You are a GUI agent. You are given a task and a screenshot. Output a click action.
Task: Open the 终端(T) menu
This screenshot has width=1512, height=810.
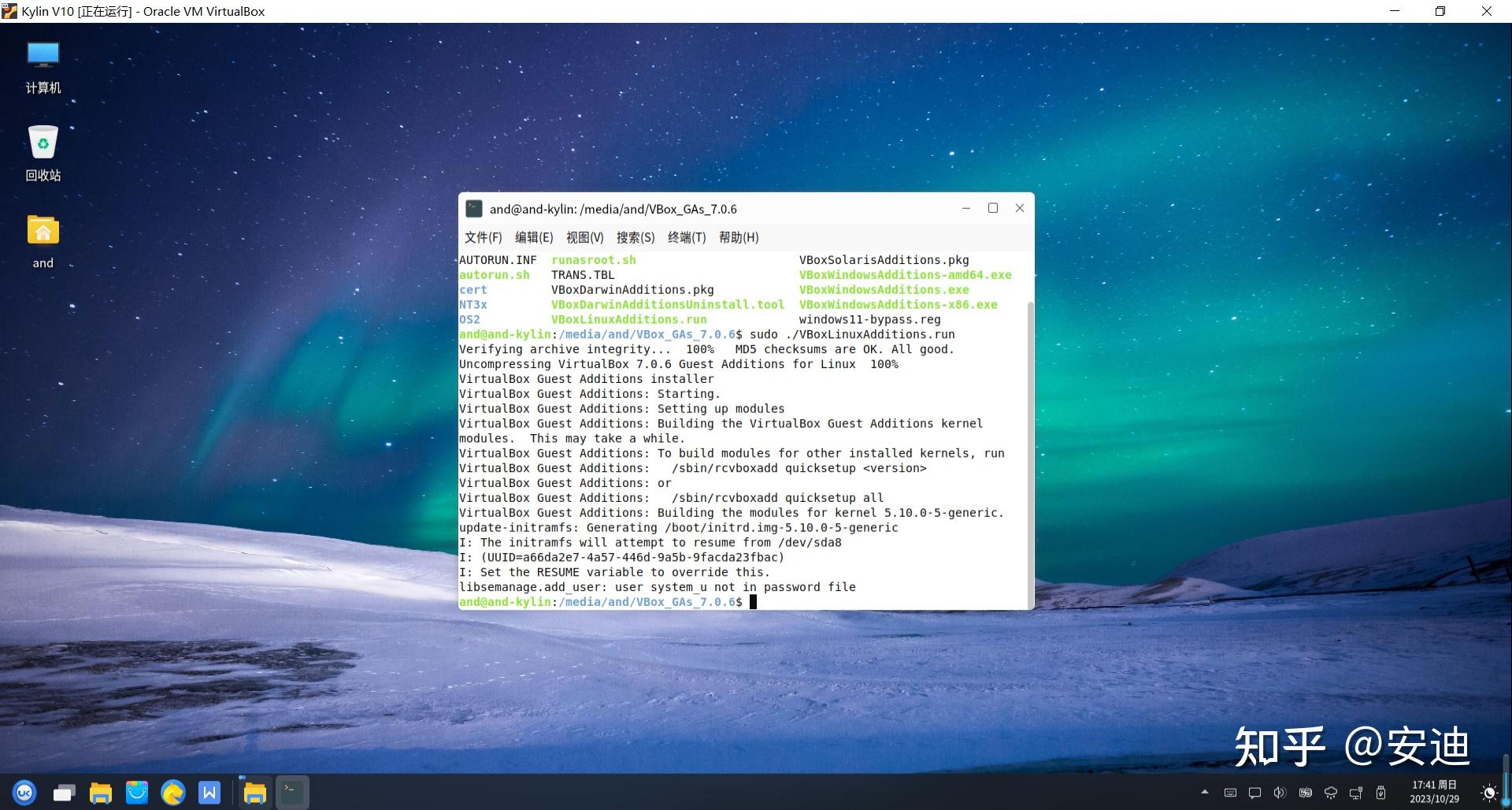[x=686, y=237]
